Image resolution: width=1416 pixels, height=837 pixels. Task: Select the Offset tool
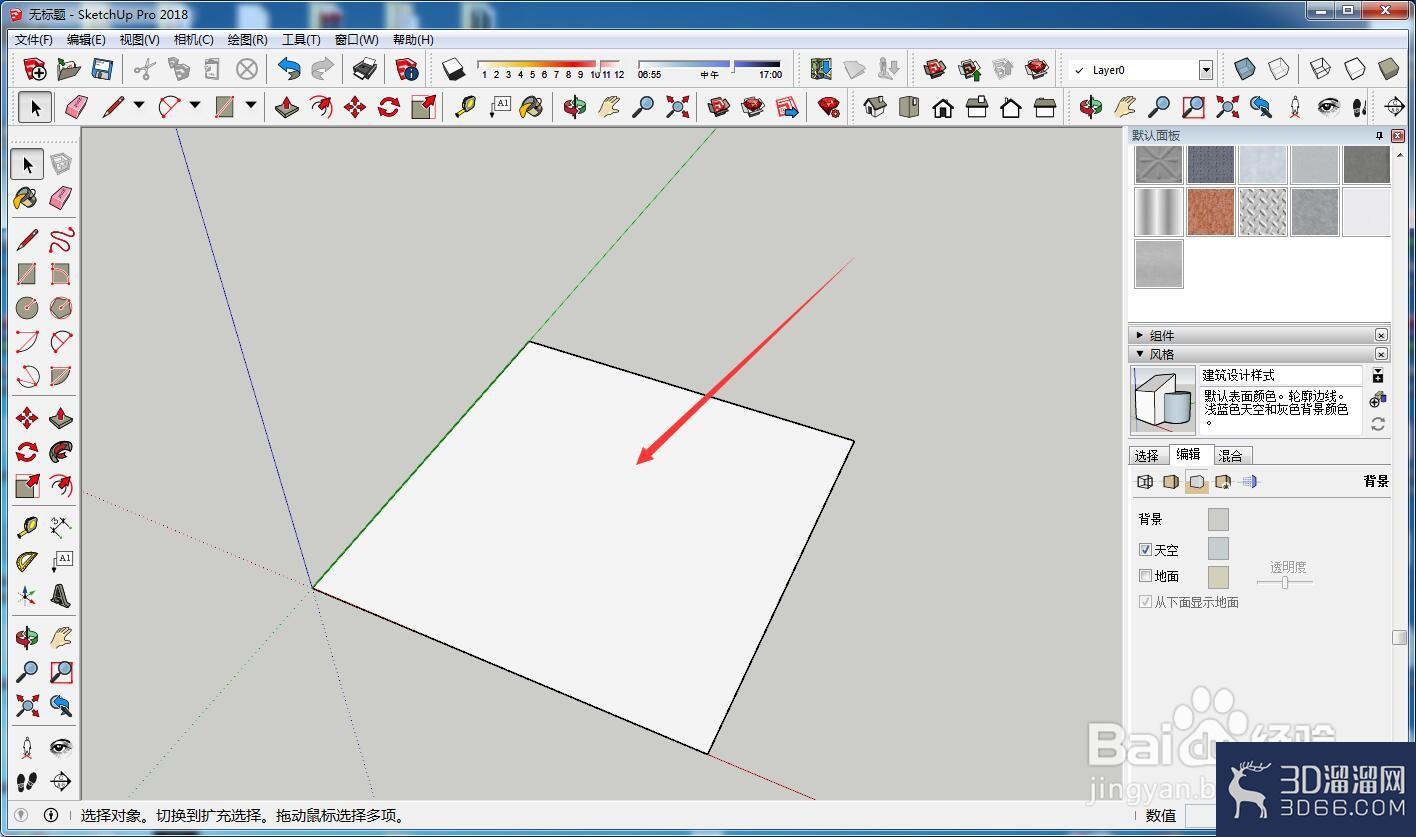(x=61, y=486)
